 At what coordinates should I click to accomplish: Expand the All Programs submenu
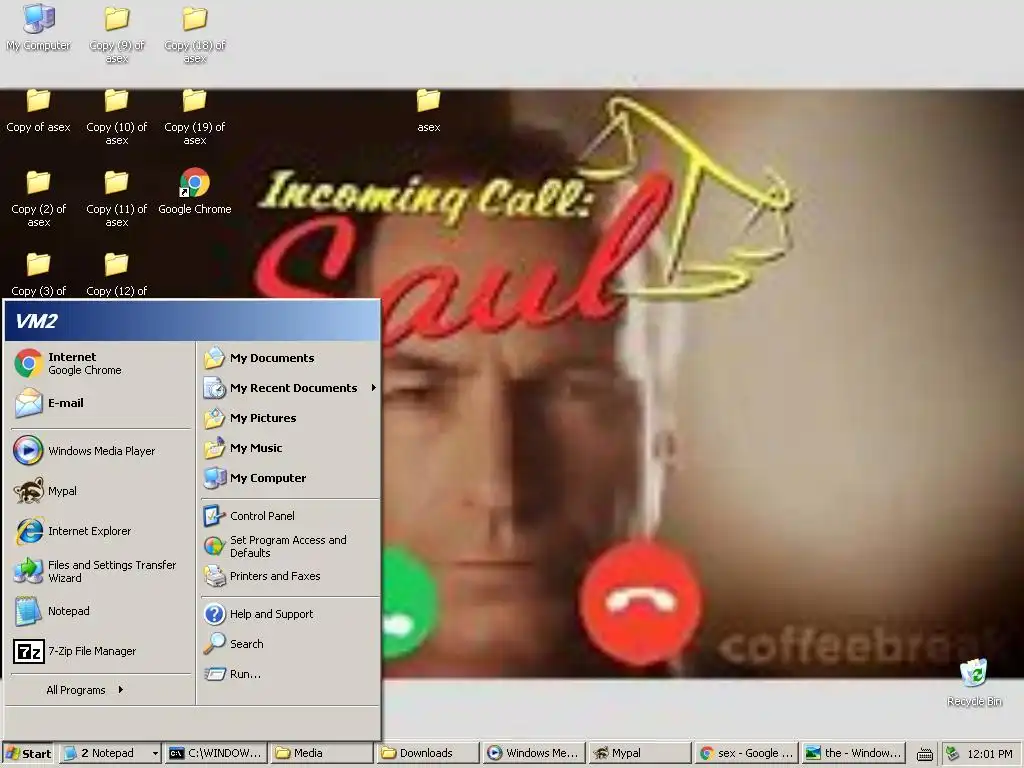tap(85, 690)
